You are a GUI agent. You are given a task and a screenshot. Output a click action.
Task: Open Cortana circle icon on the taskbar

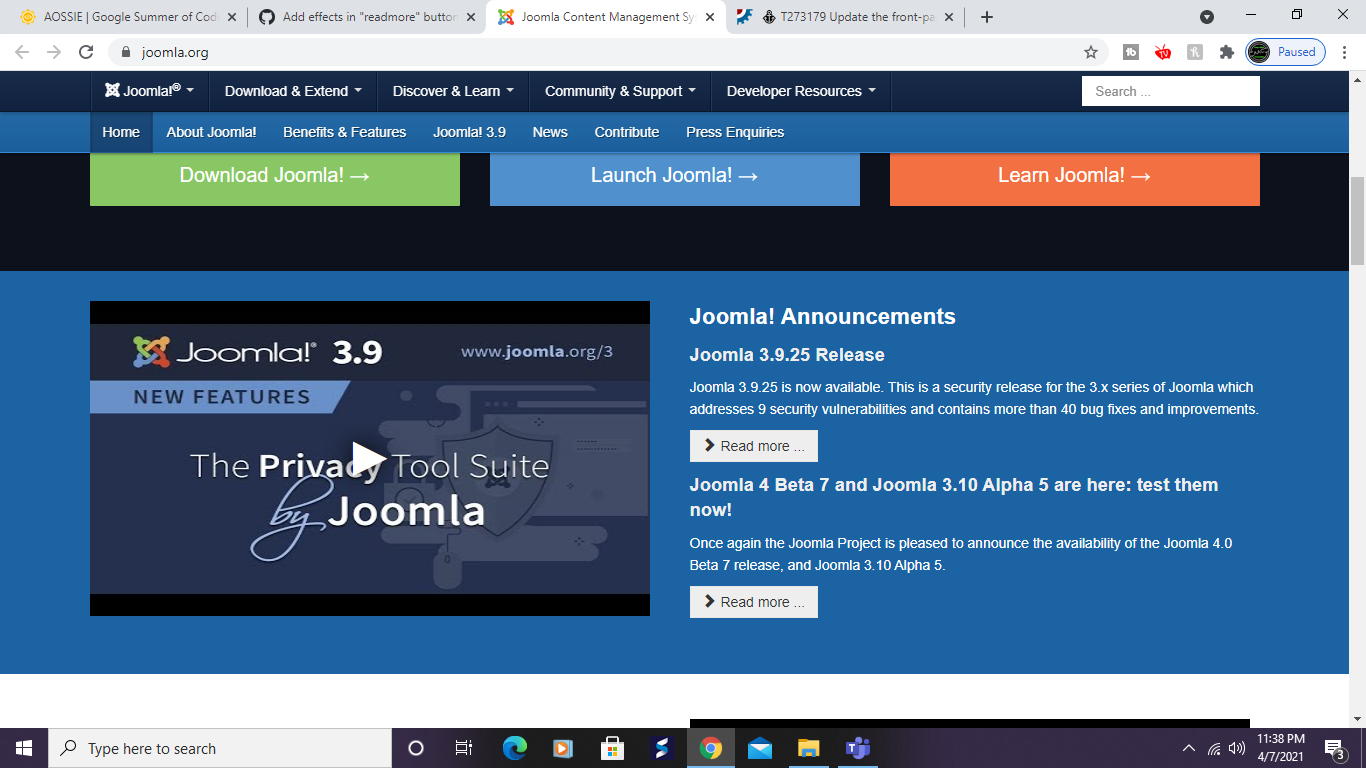[x=416, y=748]
